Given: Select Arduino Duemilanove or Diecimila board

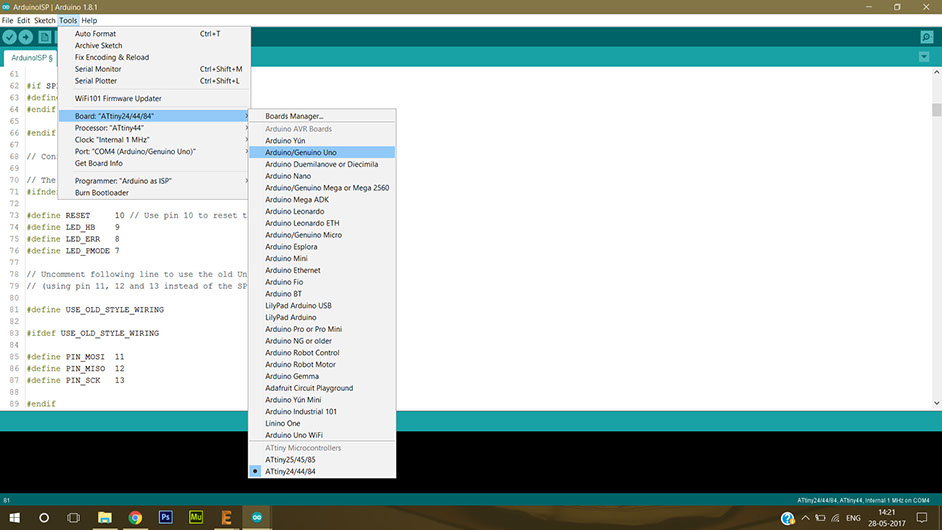Looking at the screenshot, I should pos(322,164).
